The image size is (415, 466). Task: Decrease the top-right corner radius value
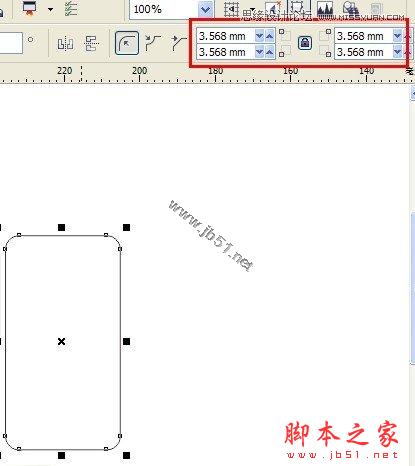(397, 36)
